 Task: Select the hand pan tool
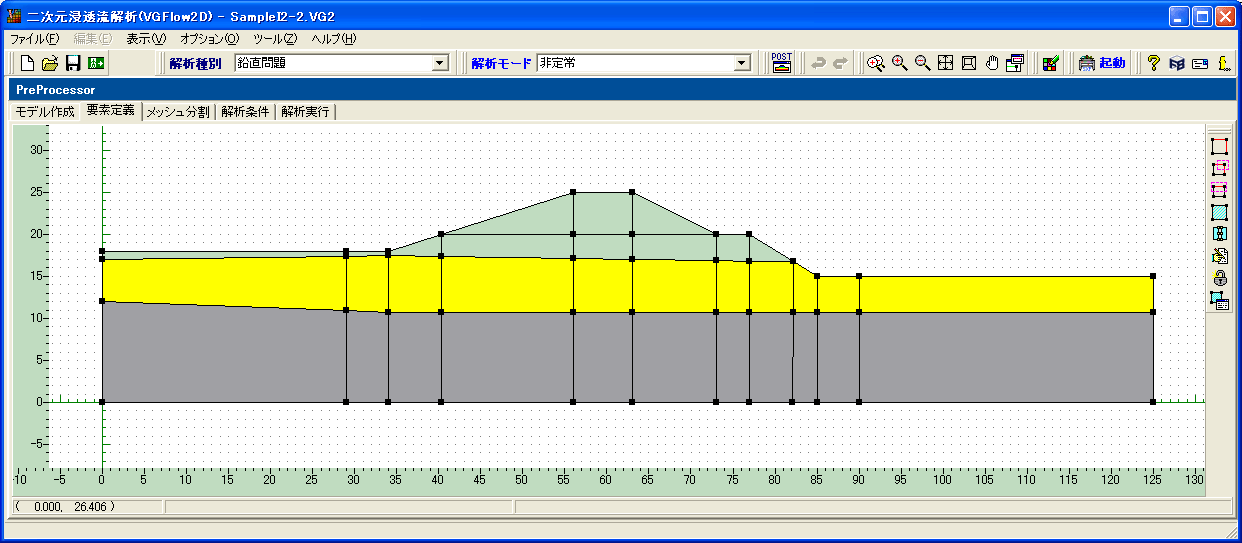click(992, 63)
